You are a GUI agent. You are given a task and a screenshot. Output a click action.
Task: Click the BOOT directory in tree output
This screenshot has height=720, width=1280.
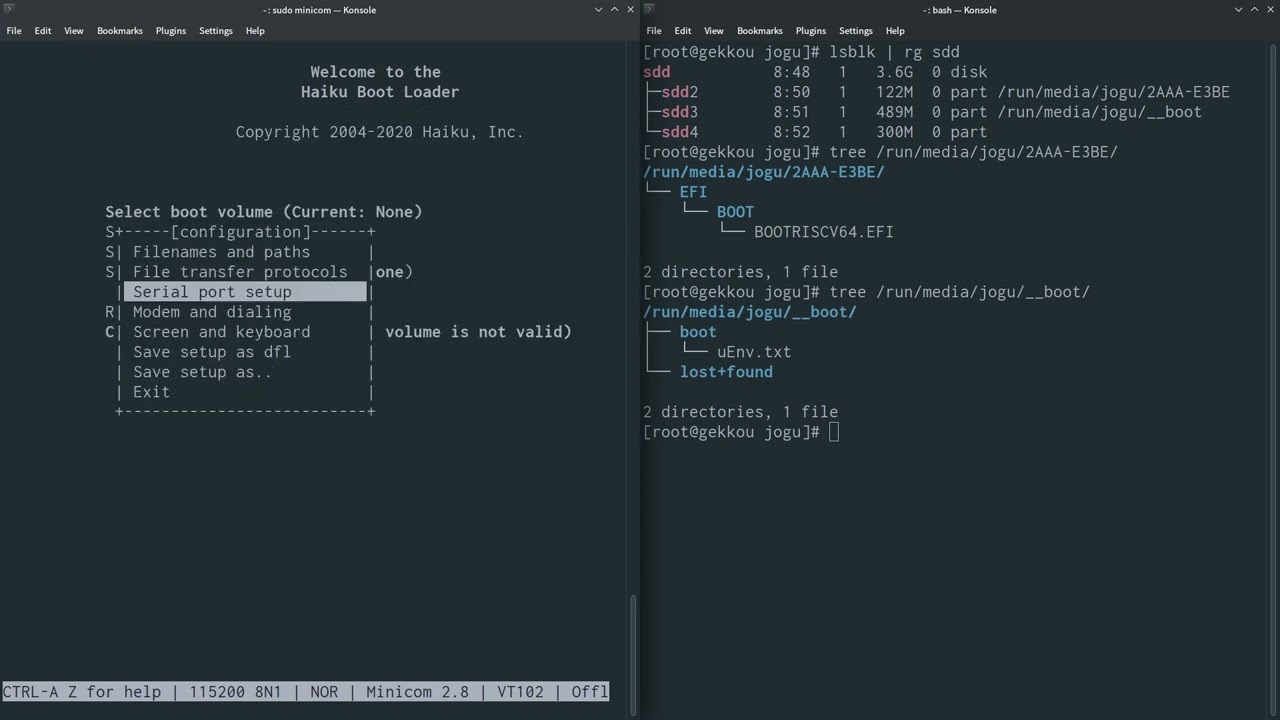tap(735, 212)
